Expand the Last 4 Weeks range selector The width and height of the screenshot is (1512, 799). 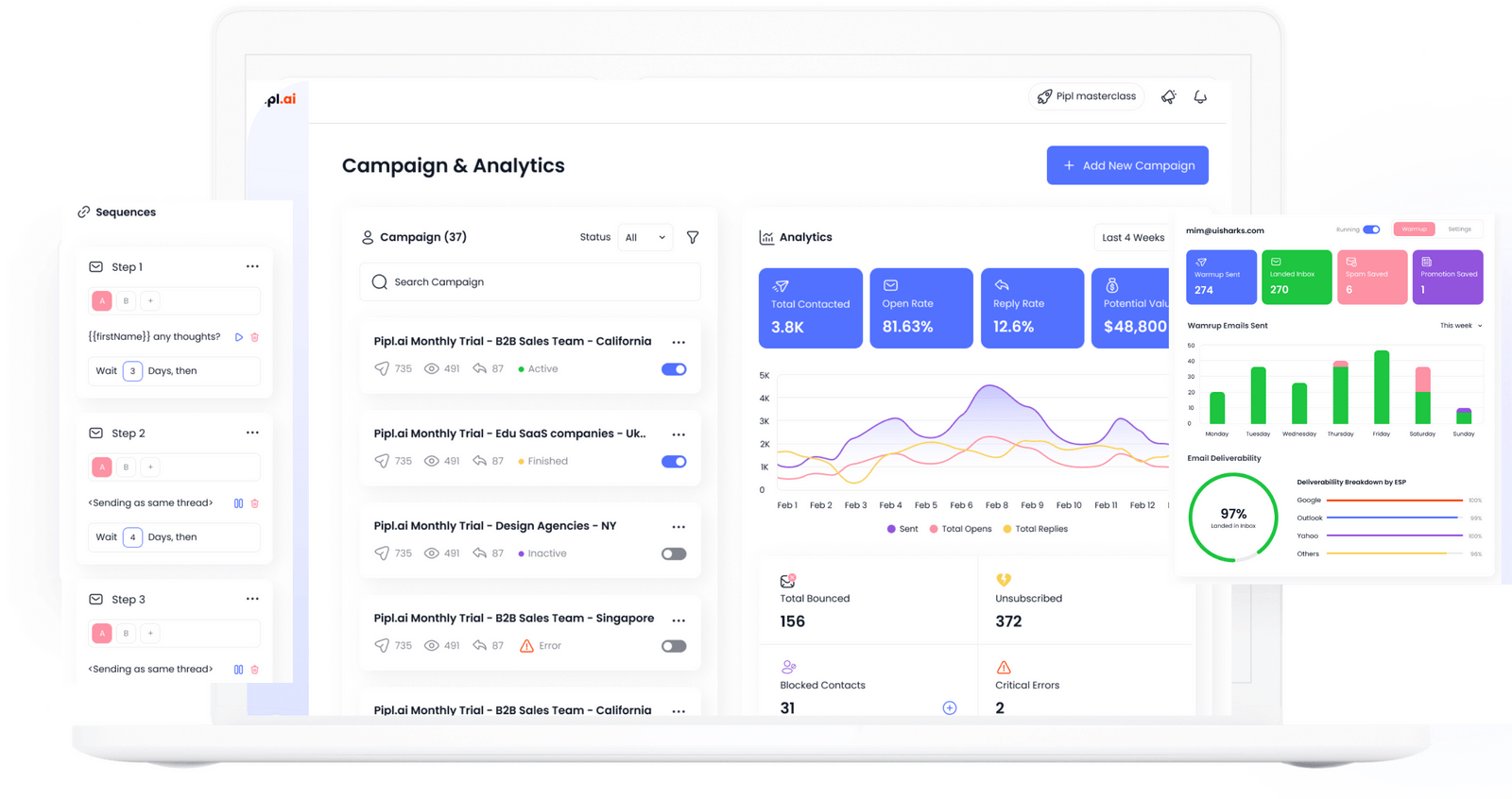[x=1133, y=238]
